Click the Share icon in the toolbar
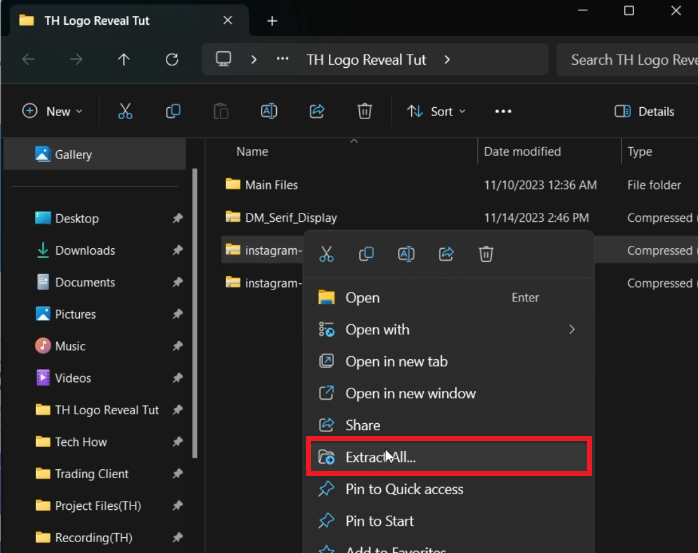 (x=317, y=111)
